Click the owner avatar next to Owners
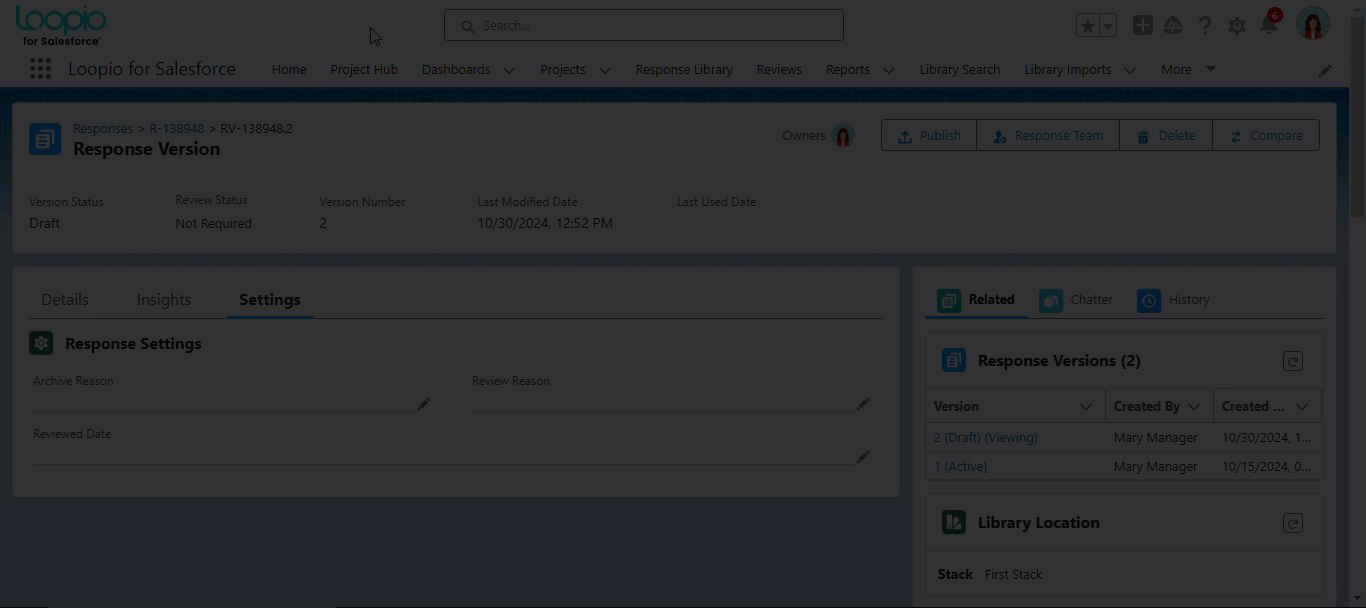 (x=844, y=136)
